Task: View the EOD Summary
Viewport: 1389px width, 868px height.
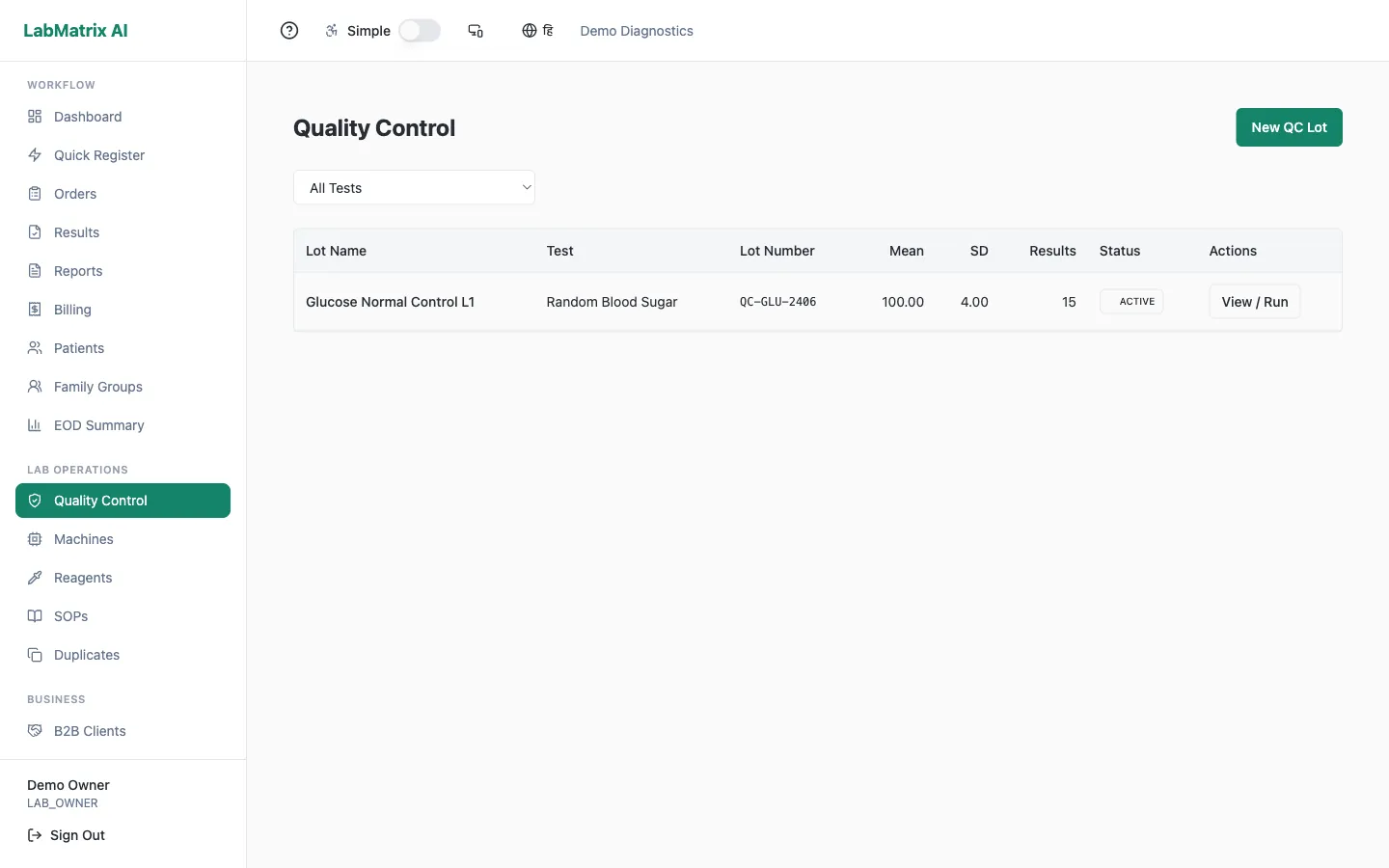Action: [123, 425]
